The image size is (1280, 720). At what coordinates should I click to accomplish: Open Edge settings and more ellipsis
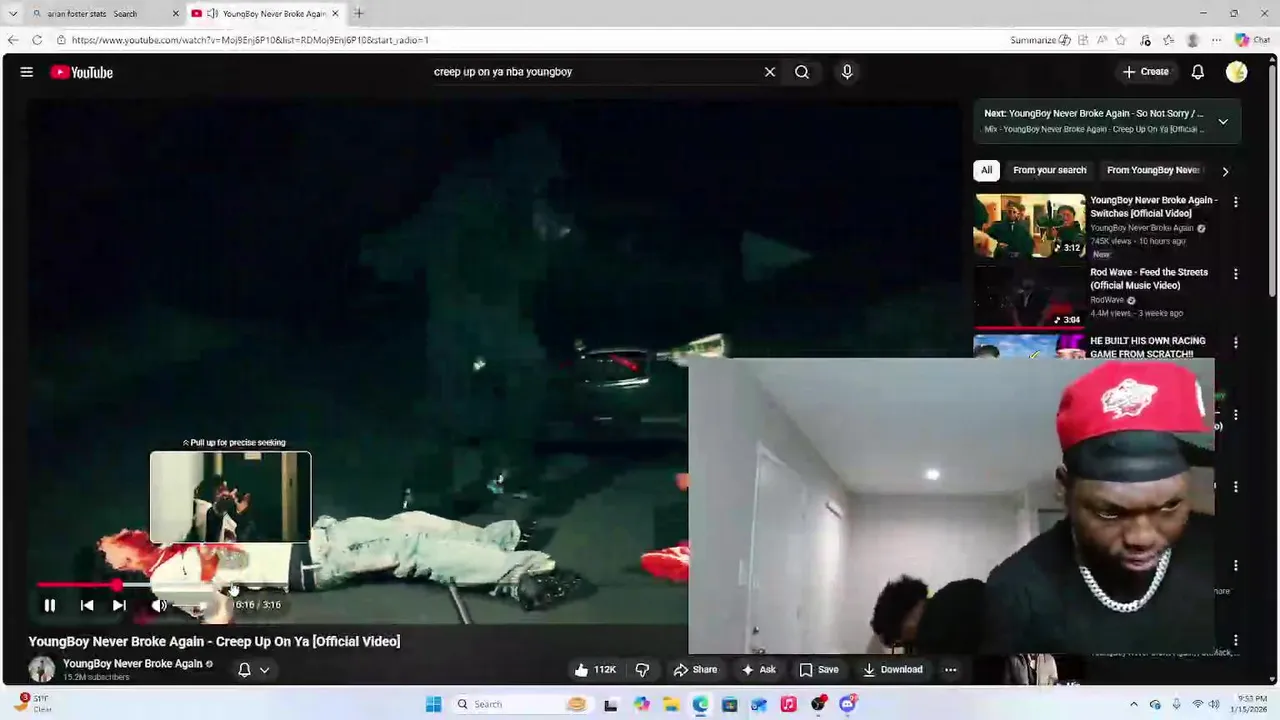[1217, 40]
